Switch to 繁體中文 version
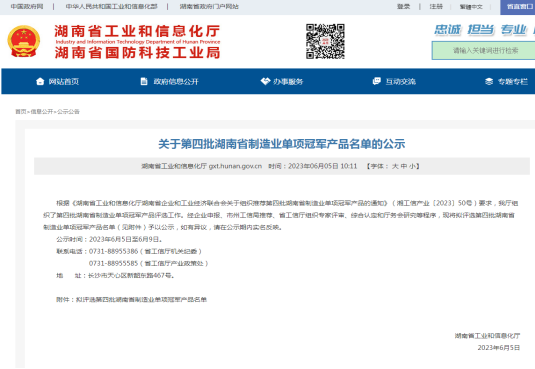The height and width of the screenshot is (369, 535). [x=471, y=7]
